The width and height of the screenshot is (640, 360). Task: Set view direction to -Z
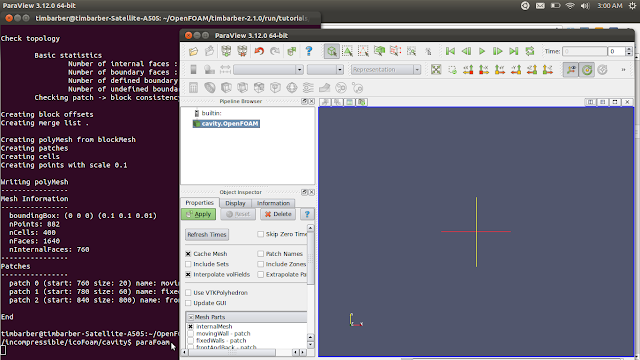548,69
